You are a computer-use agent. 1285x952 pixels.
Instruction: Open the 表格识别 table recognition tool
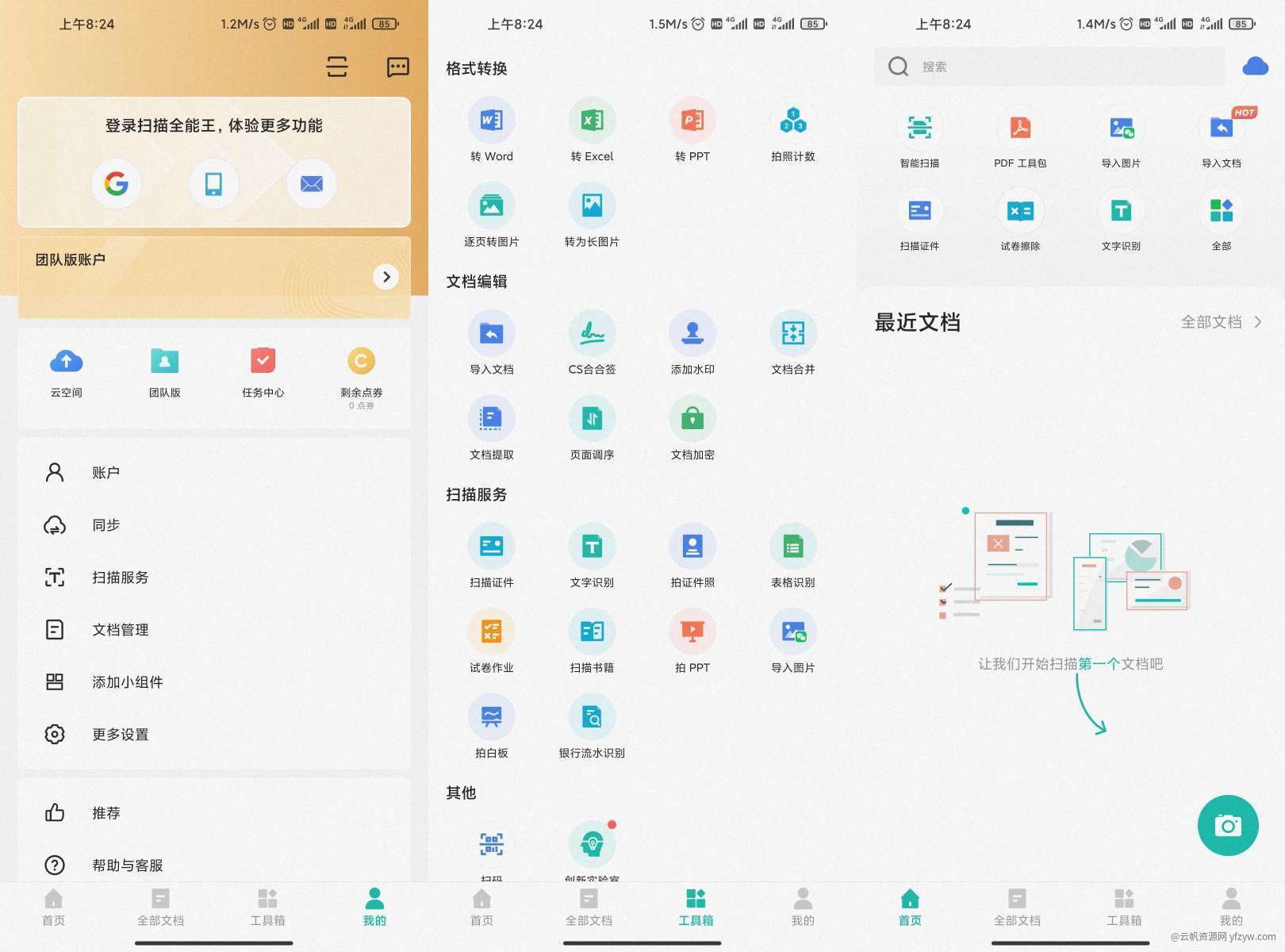(793, 557)
